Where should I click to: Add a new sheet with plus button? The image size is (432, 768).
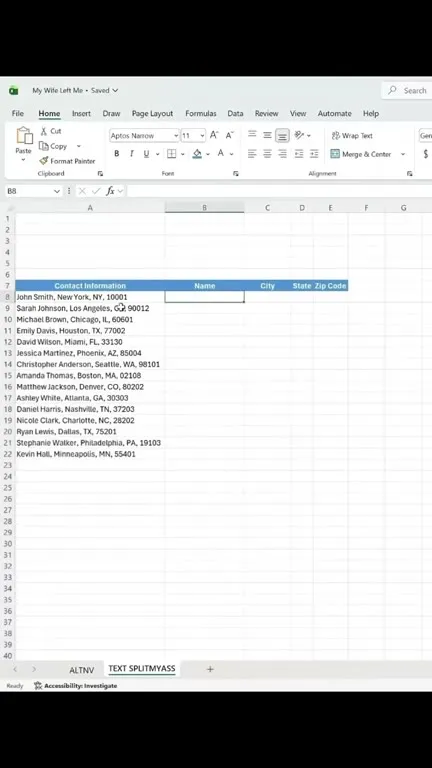(x=210, y=669)
